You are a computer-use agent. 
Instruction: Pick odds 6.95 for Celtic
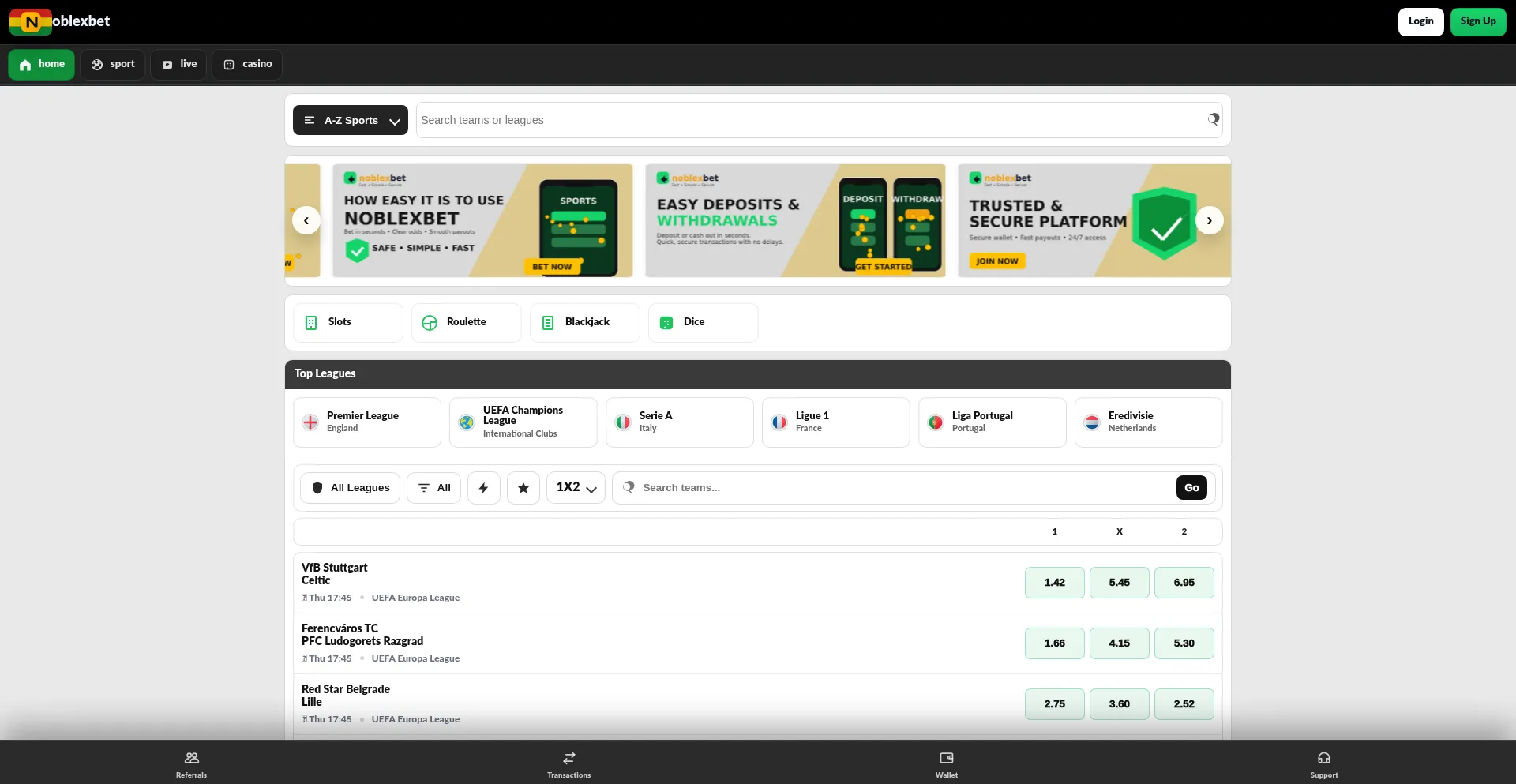[x=1184, y=583]
